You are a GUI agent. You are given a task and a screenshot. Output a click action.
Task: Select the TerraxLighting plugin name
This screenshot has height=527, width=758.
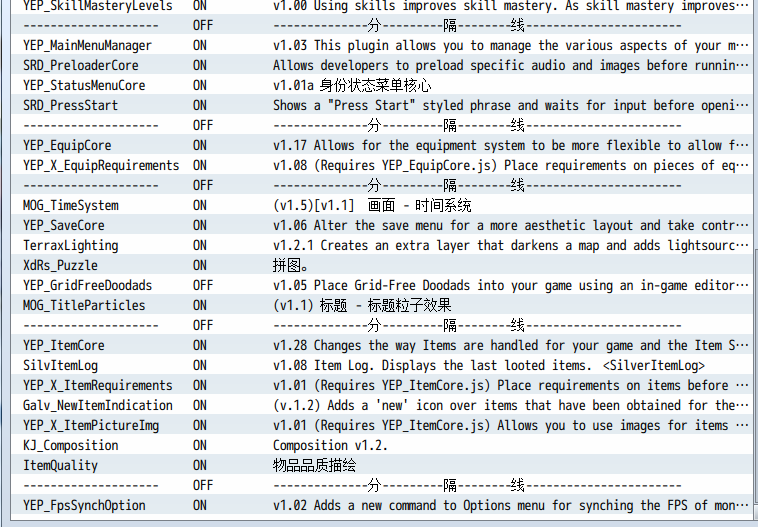pyautogui.click(x=71, y=246)
